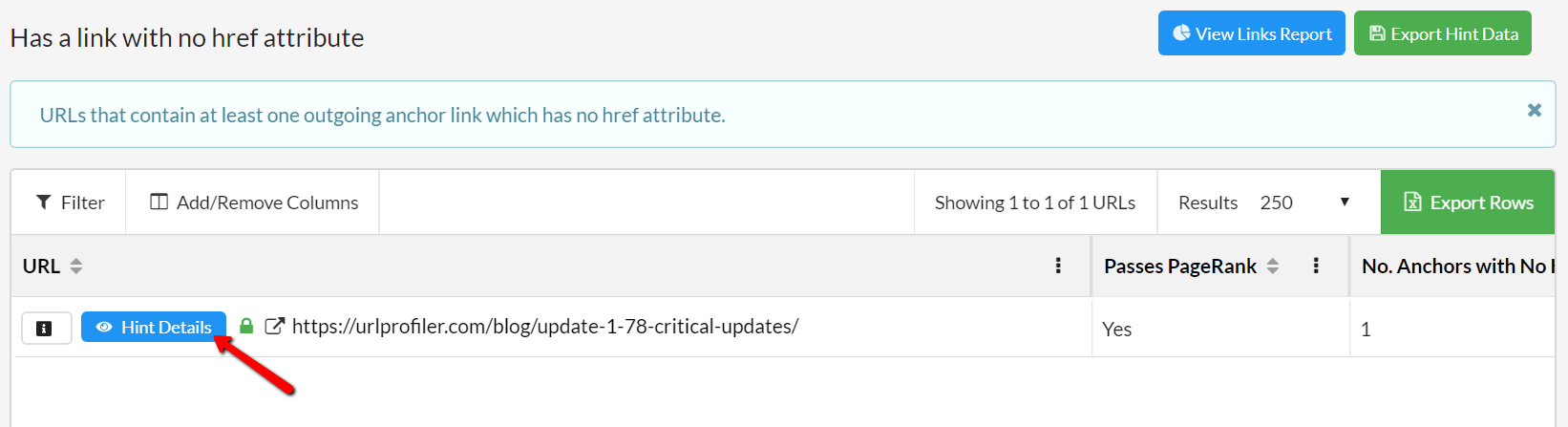Sort by the URL column arrows
The image size is (1568, 427).
(76, 267)
